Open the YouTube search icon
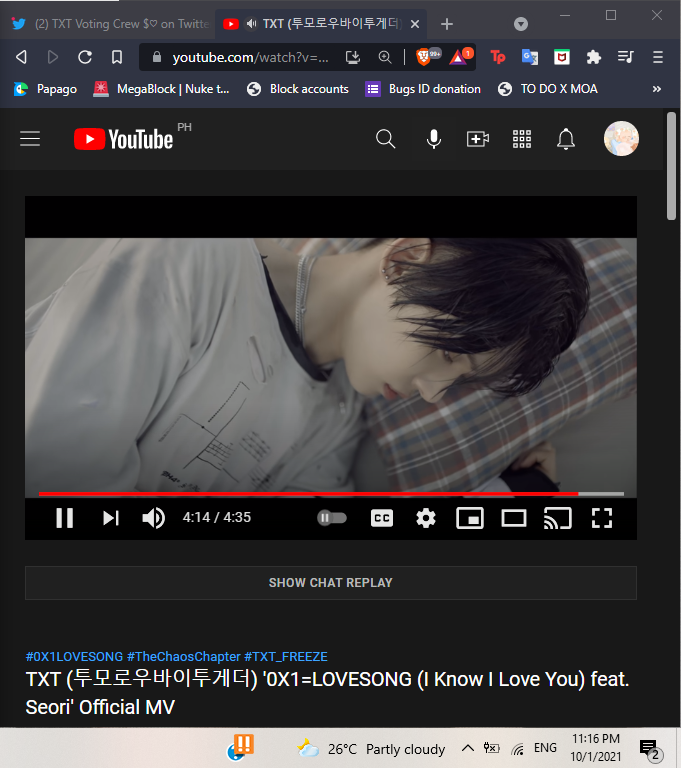 click(385, 139)
